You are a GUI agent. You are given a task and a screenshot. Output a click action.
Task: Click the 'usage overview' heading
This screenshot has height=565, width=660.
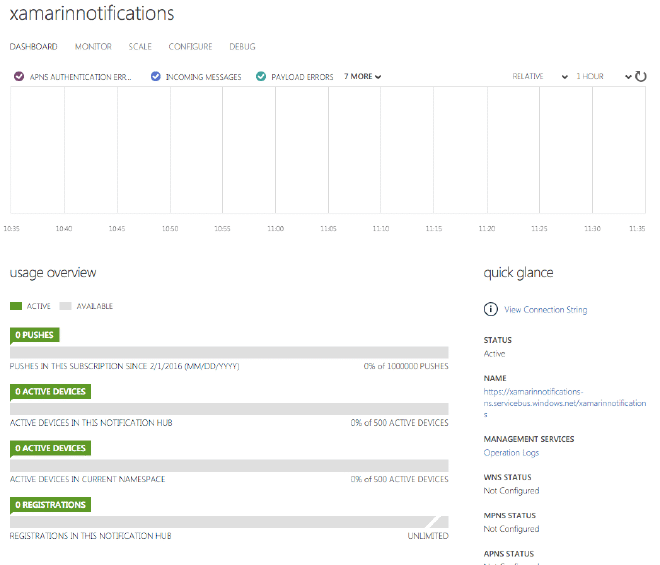(53, 273)
